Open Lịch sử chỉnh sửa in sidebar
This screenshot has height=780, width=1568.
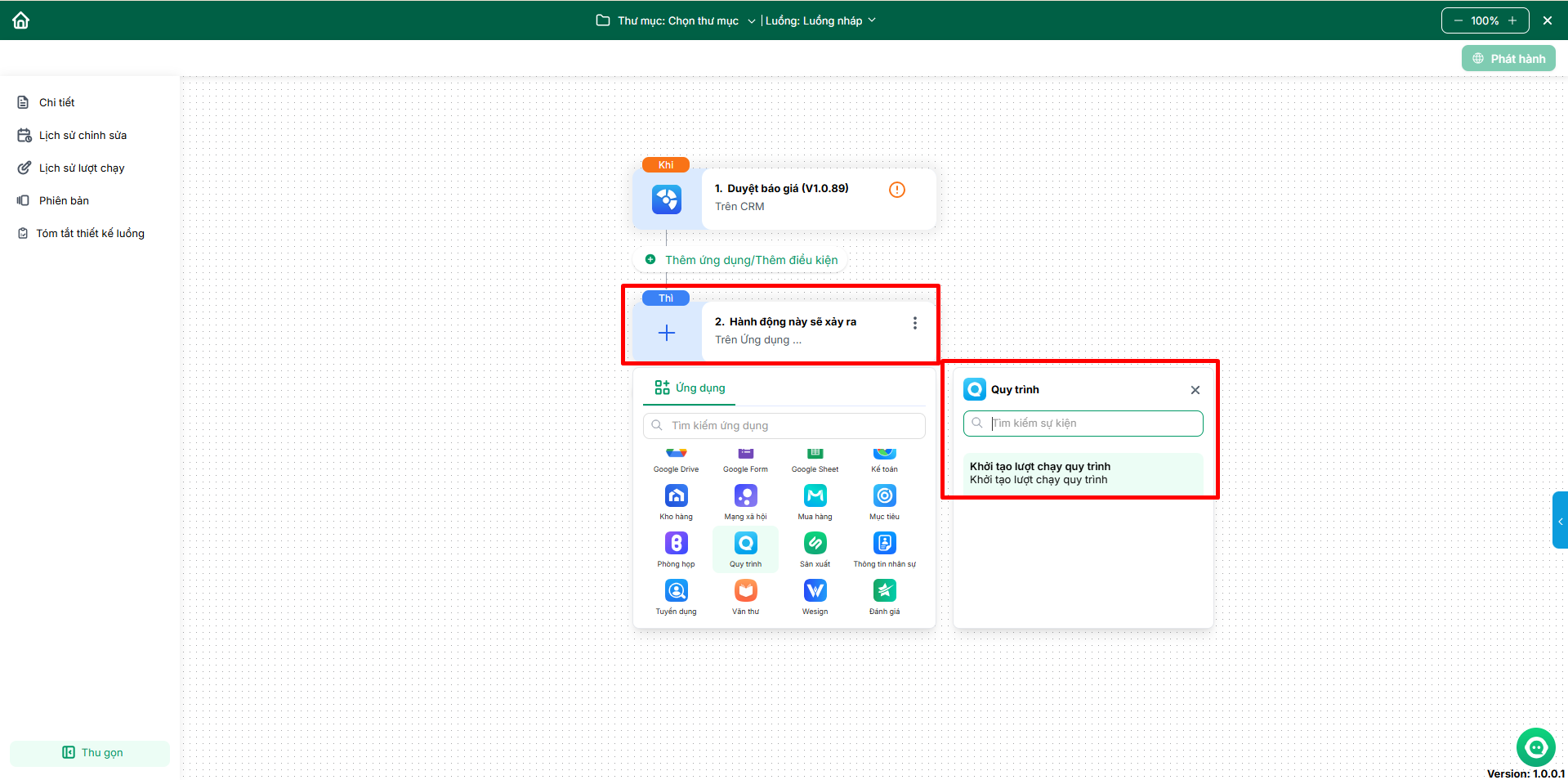pyautogui.click(x=83, y=135)
